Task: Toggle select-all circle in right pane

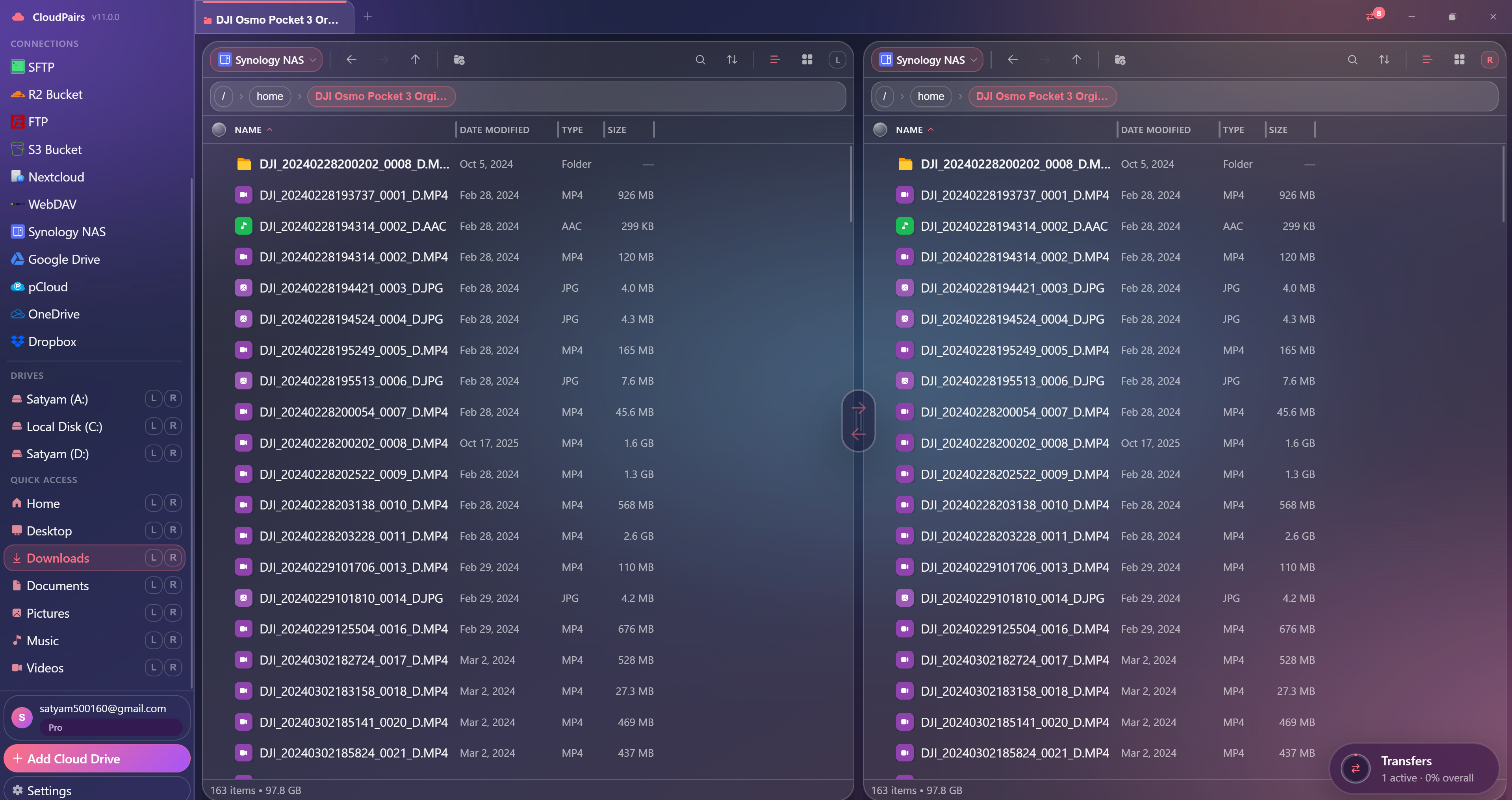Action: click(x=880, y=130)
